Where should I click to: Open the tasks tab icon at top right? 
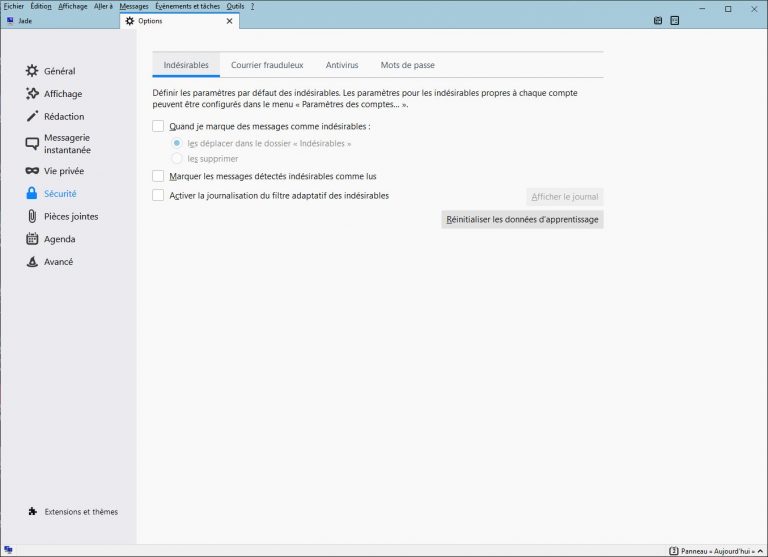[674, 21]
